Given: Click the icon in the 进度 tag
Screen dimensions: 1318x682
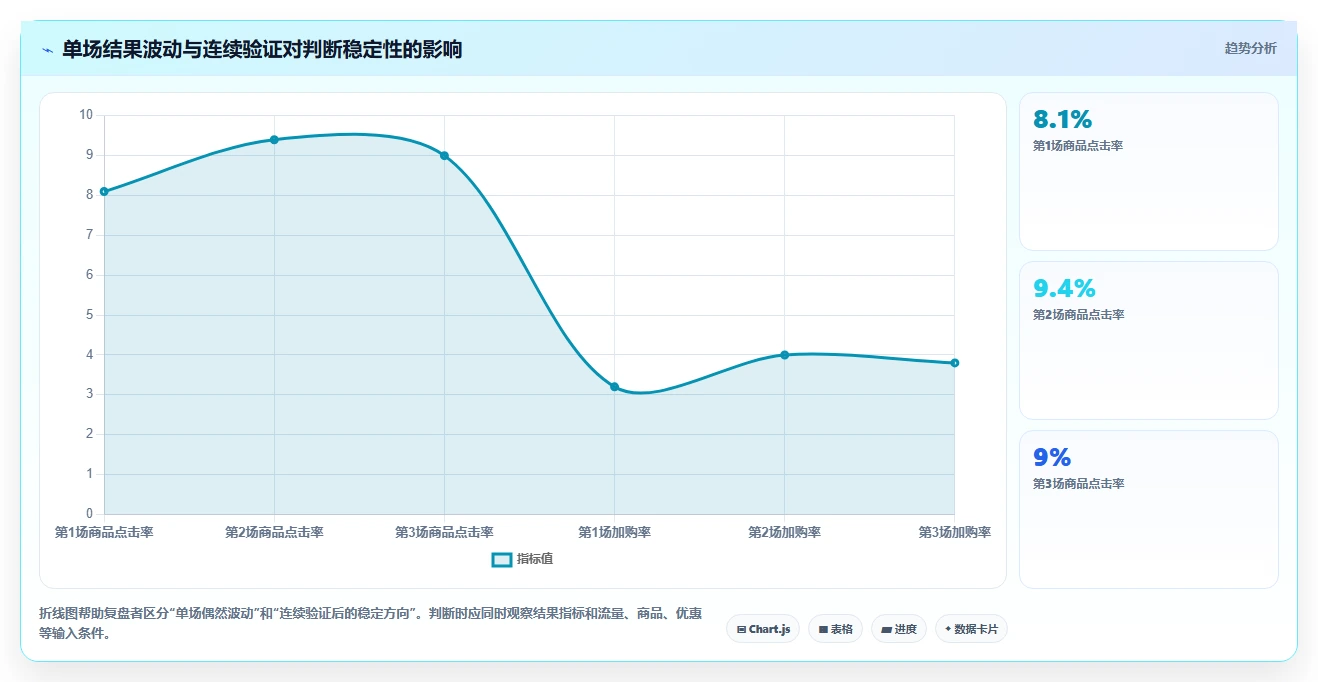Looking at the screenshot, I should [886, 629].
